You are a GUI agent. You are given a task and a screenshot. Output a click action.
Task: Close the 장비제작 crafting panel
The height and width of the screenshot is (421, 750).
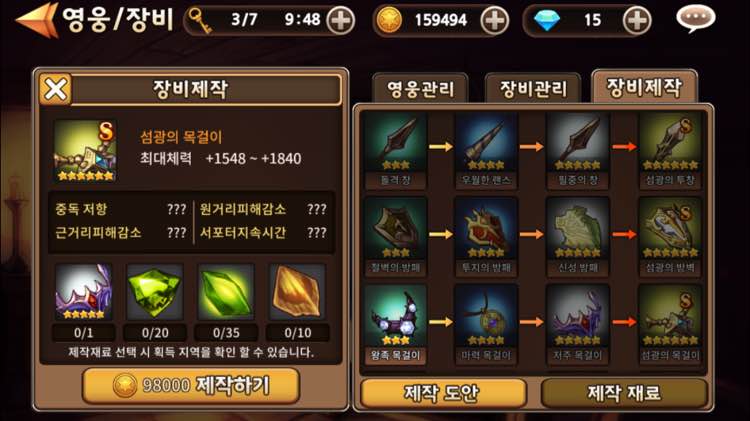[55, 89]
